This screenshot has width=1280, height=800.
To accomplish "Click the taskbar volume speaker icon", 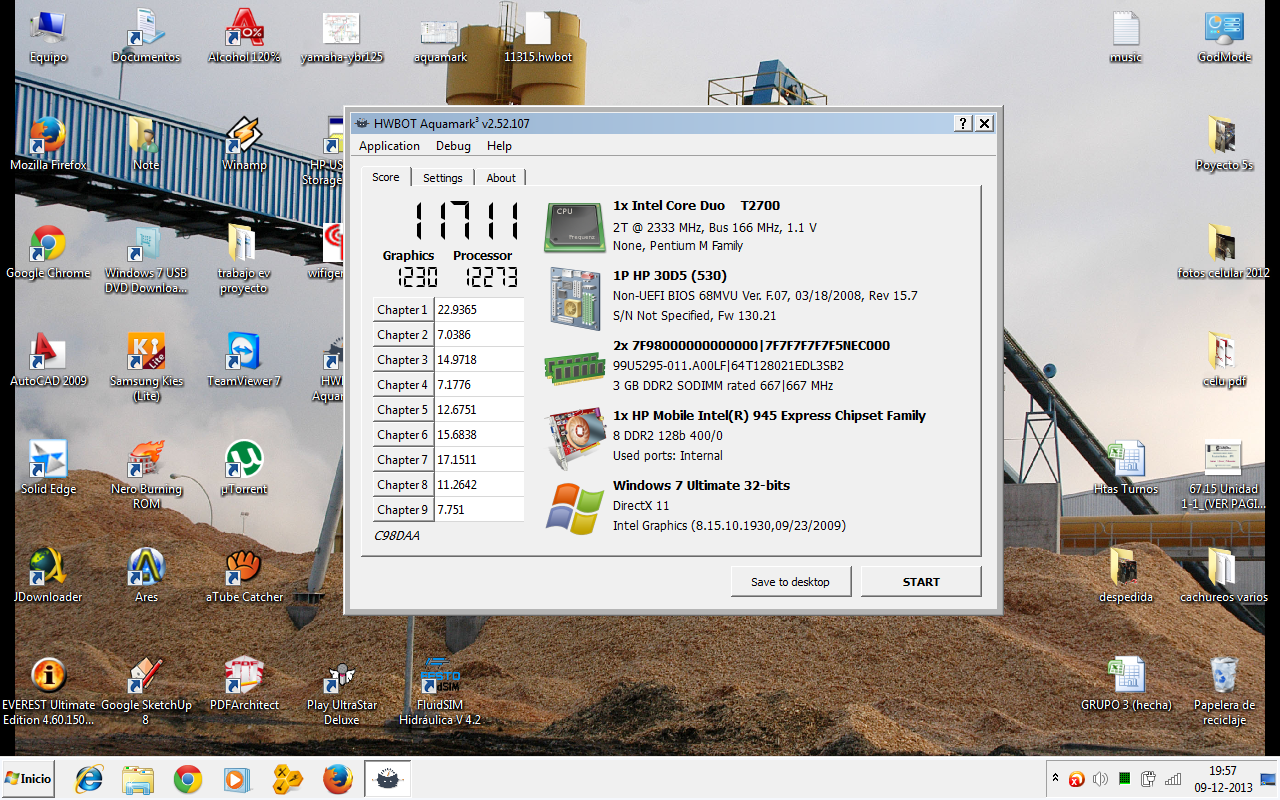I will point(1101,778).
